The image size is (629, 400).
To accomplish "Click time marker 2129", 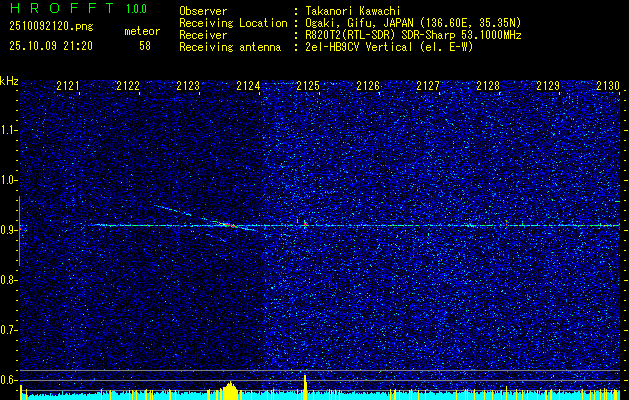I will 548,85.
